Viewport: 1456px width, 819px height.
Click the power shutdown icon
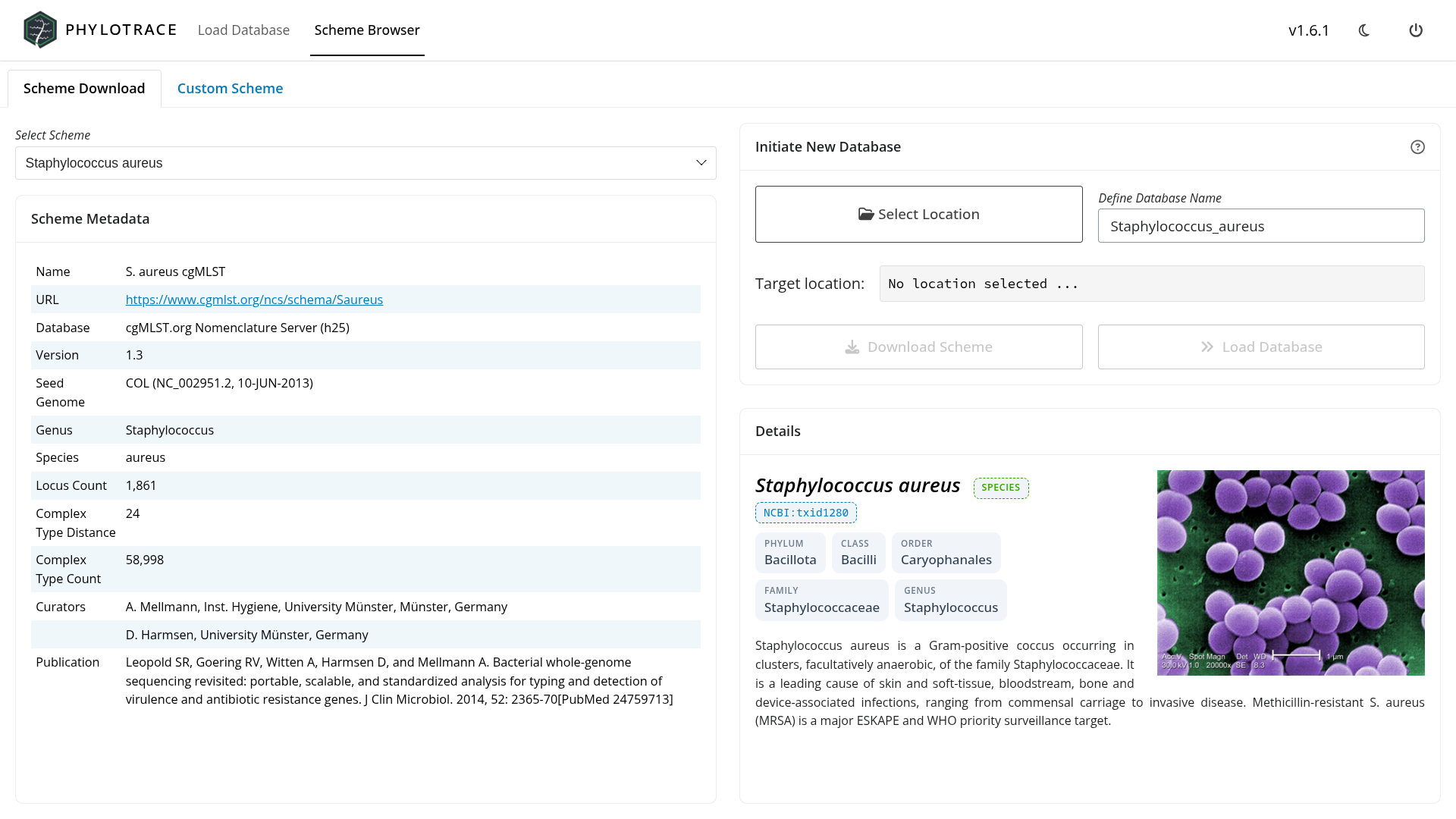click(1416, 30)
